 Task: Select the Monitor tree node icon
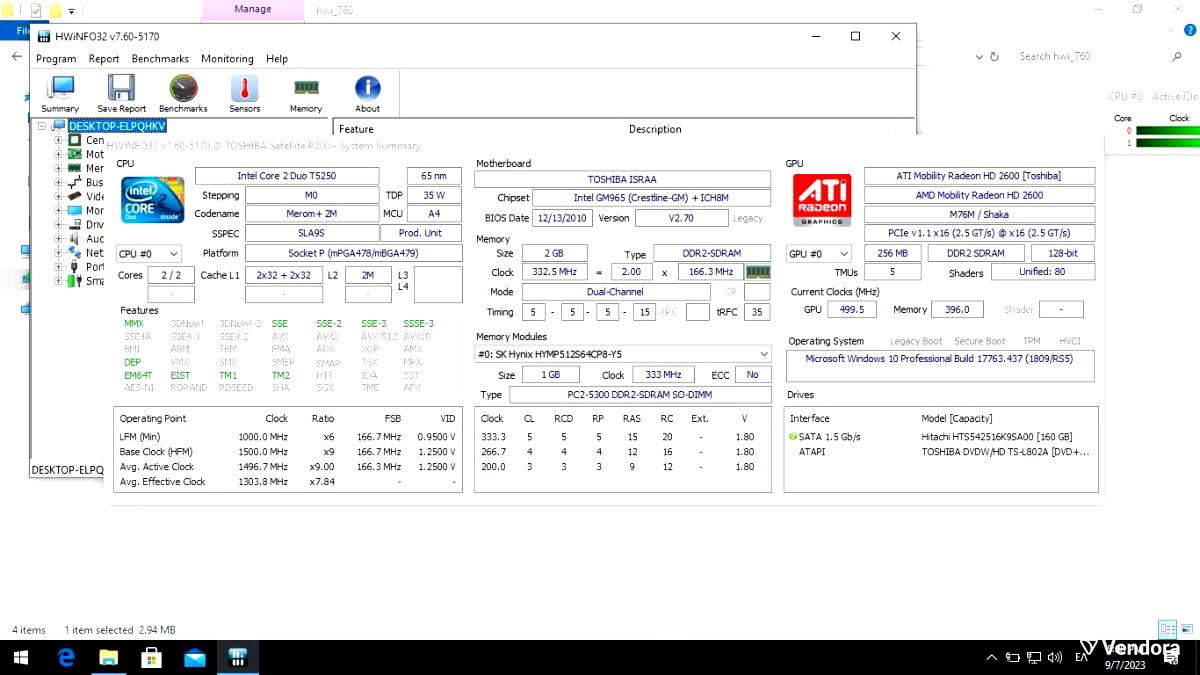pos(74,211)
